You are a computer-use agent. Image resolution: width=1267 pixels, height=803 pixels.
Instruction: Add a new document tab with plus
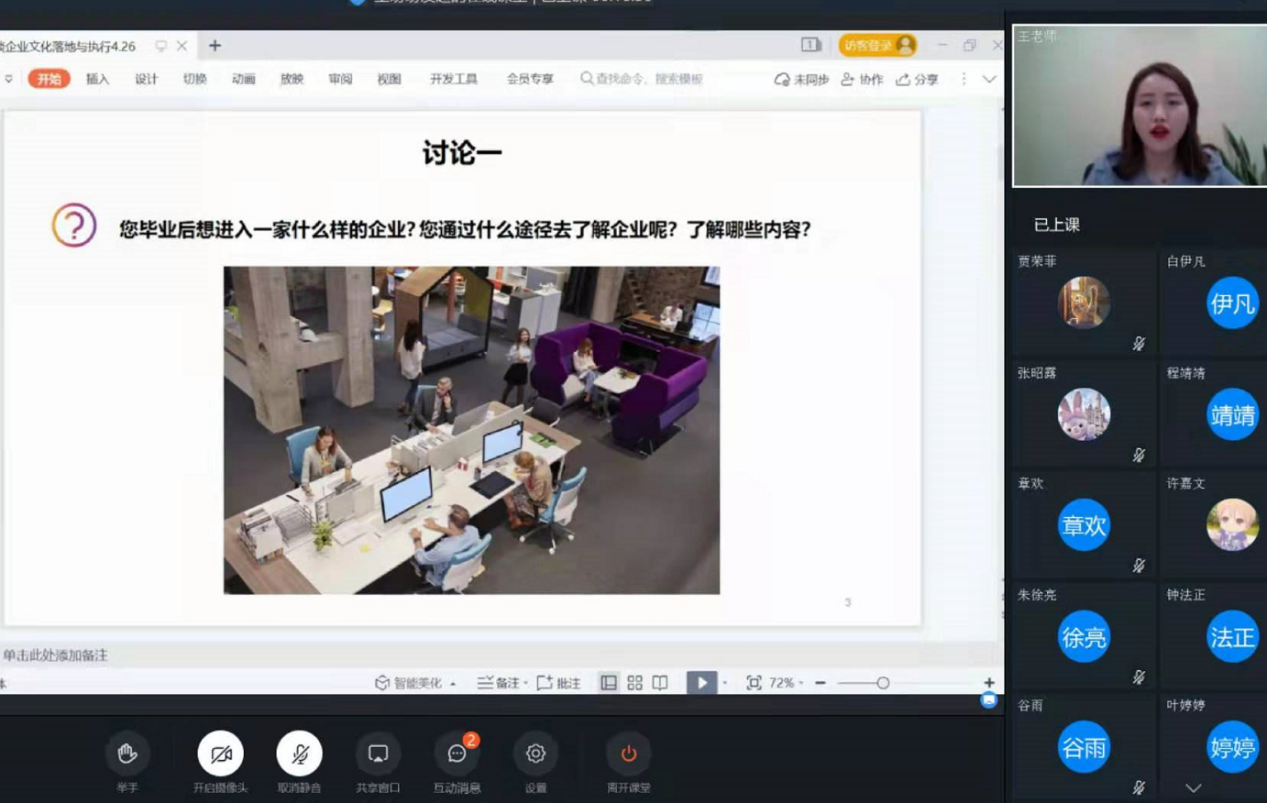pos(214,45)
